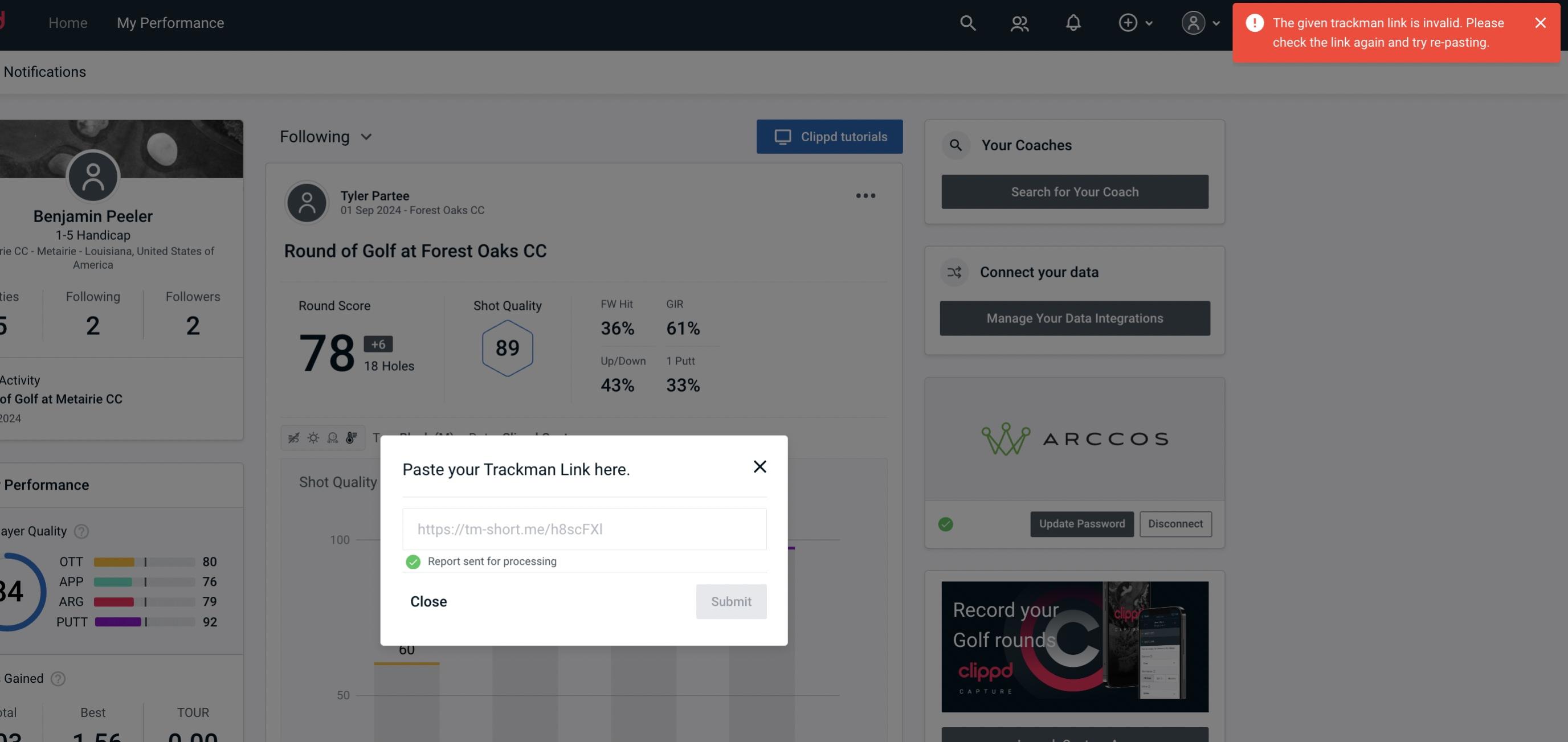1568x742 pixels.
Task: Select the My Performance tab
Action: 170,21
